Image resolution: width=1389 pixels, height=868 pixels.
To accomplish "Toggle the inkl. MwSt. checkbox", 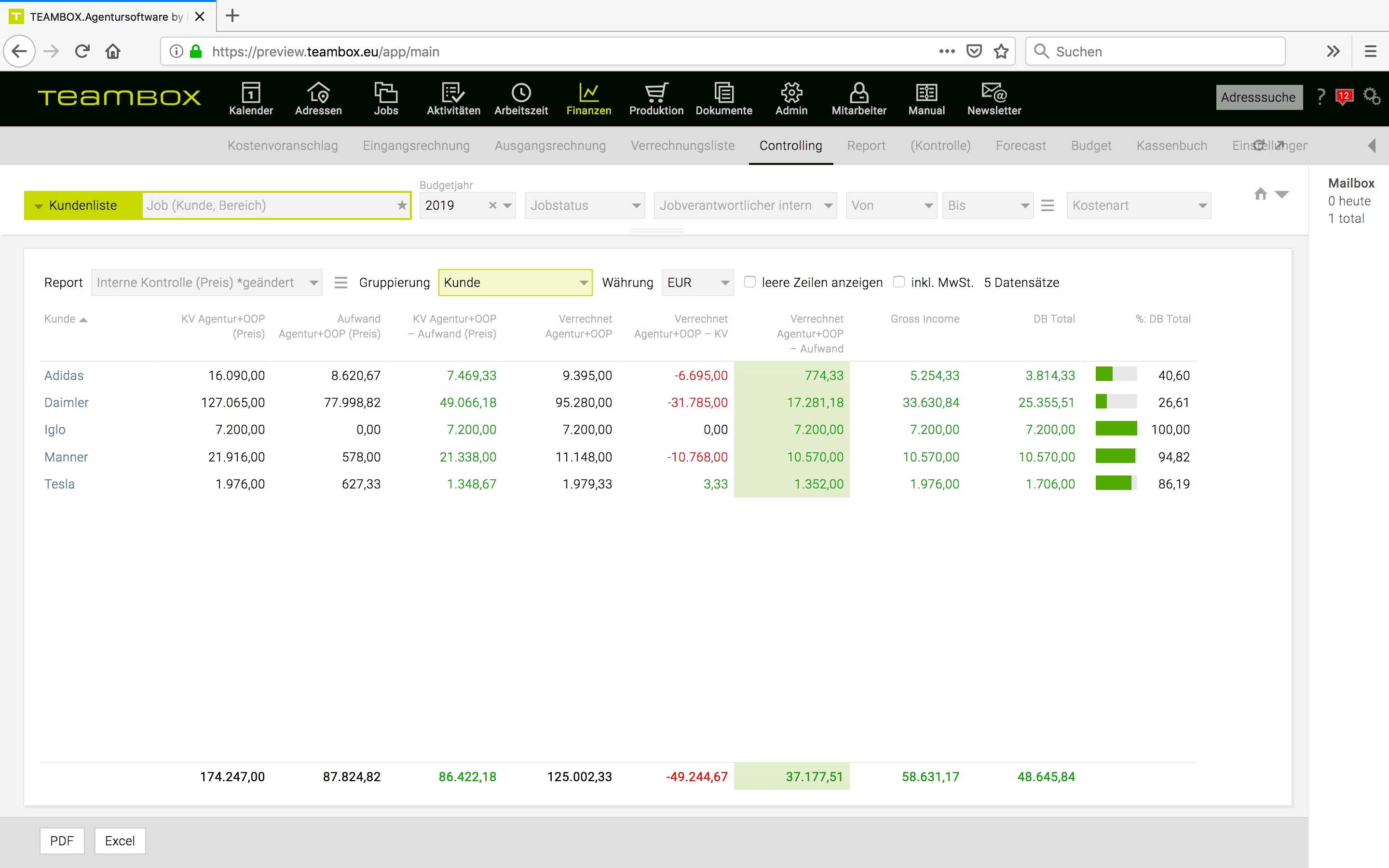I will [x=899, y=282].
